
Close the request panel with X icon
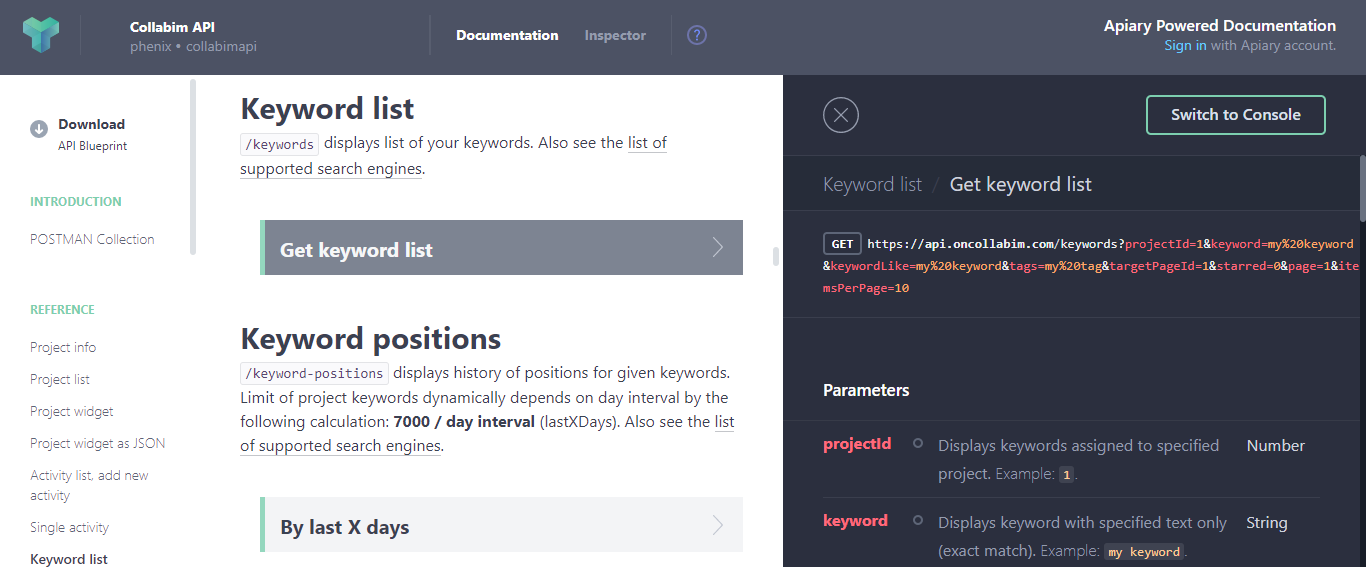841,115
